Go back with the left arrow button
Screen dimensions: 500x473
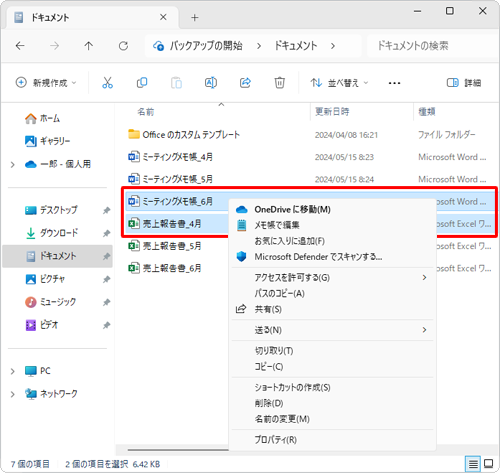click(20, 46)
